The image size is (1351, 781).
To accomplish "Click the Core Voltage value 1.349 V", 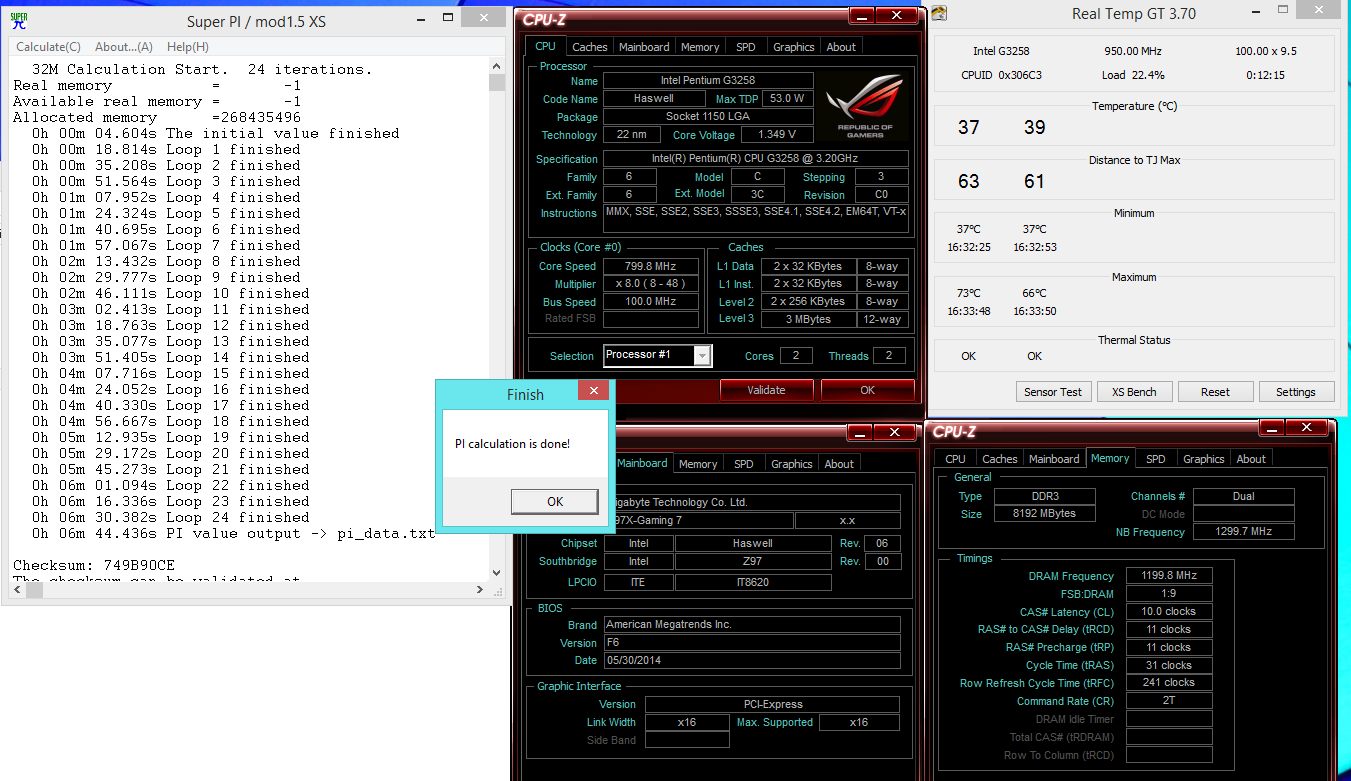I will (x=777, y=134).
